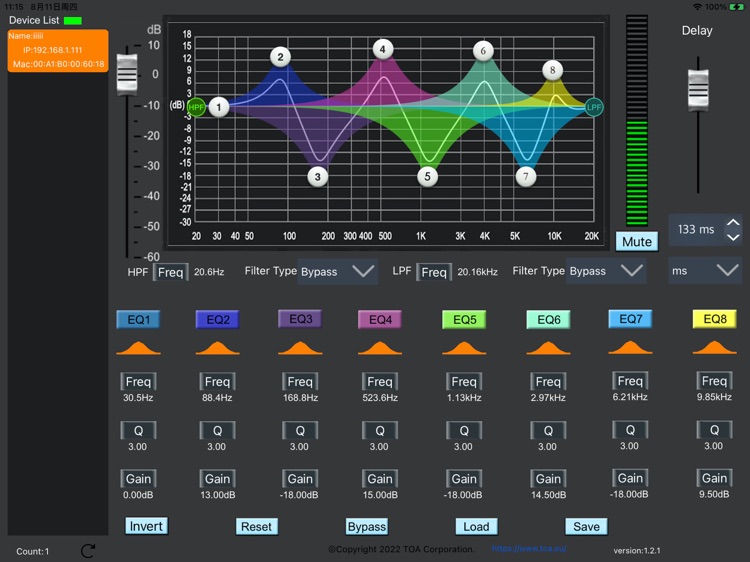The image size is (750, 562).
Task: Click the green HPF node on the graph
Action: 196,107
